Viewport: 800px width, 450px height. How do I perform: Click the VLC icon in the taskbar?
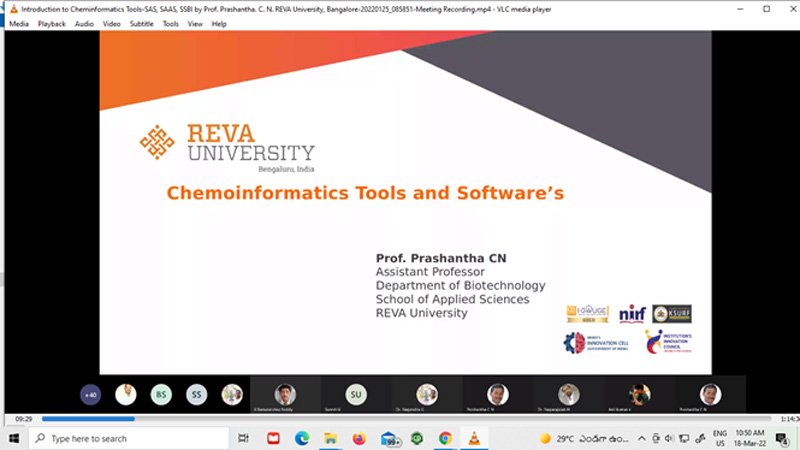click(474, 438)
